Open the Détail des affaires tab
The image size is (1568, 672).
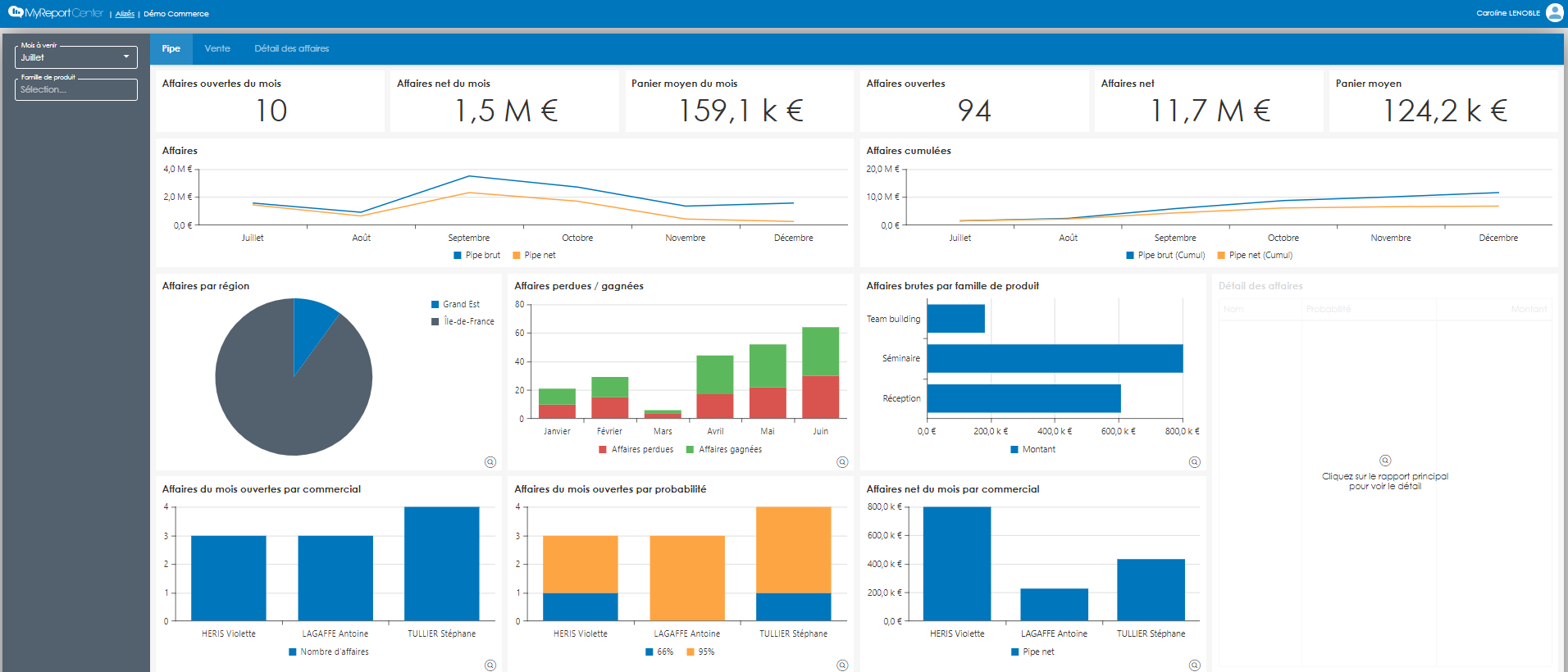[x=291, y=48]
